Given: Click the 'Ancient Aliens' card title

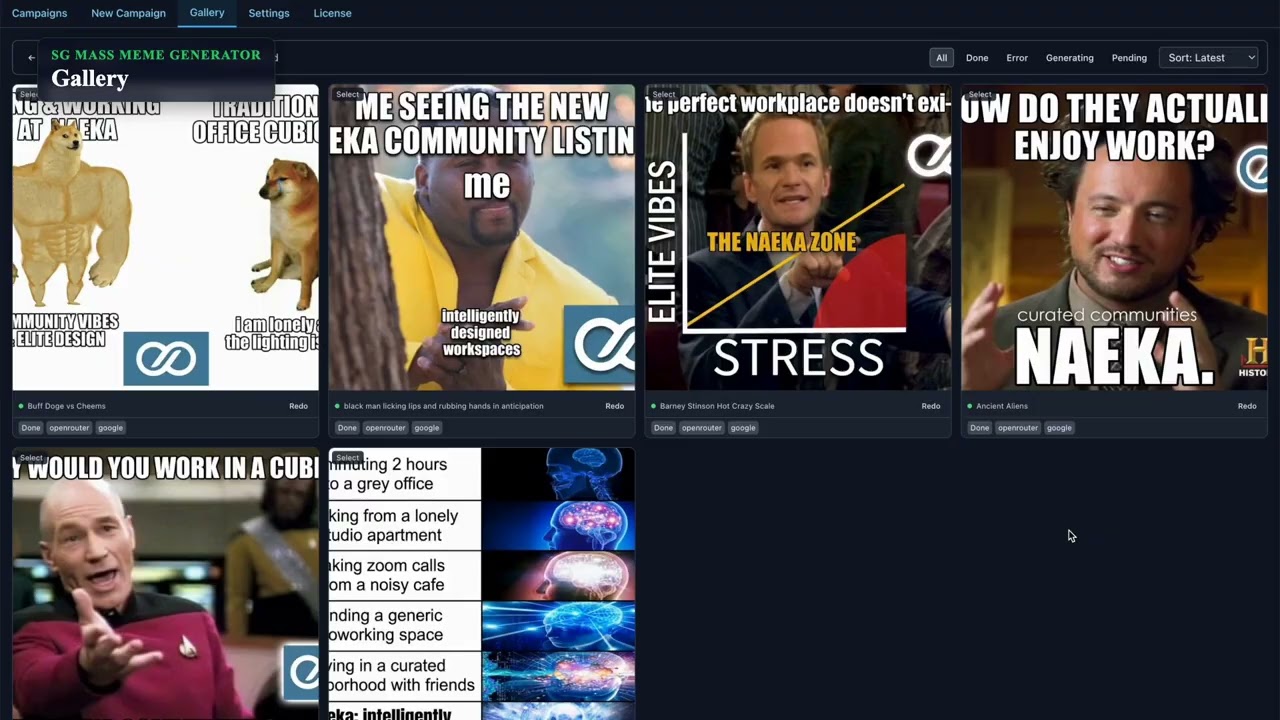Looking at the screenshot, I should tap(1001, 406).
